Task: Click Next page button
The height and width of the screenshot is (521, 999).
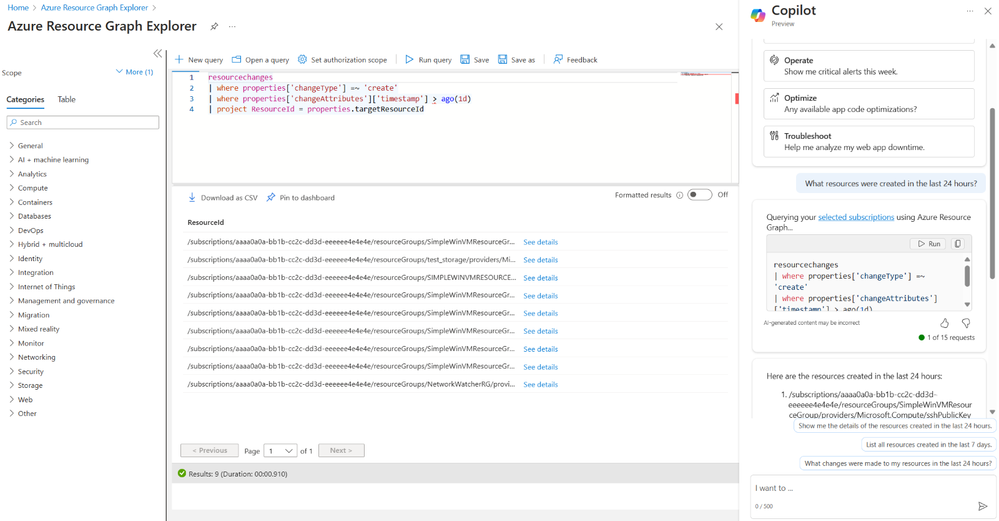Action: 341,450
